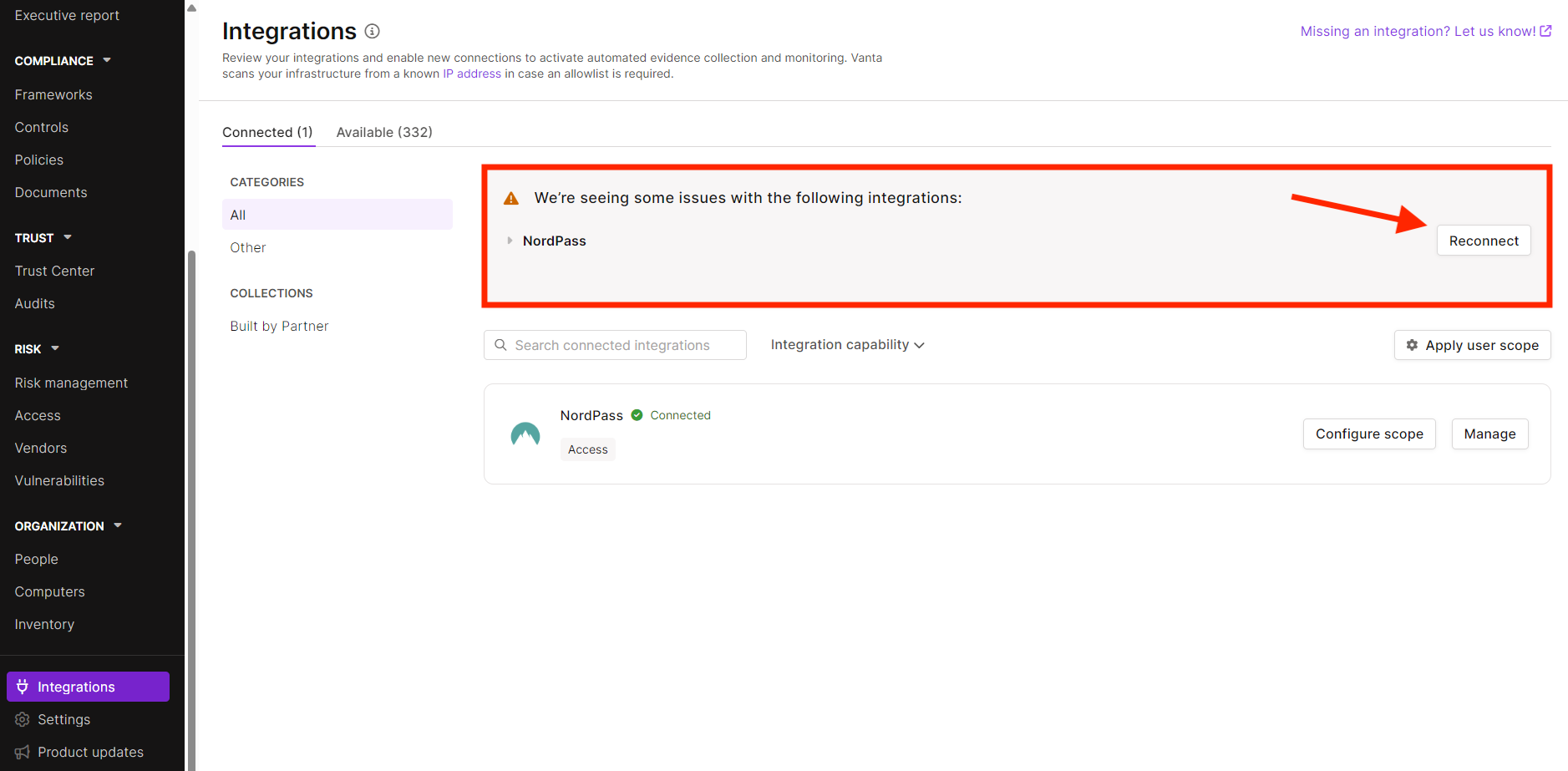Open Inventory in the sidebar

(x=44, y=624)
